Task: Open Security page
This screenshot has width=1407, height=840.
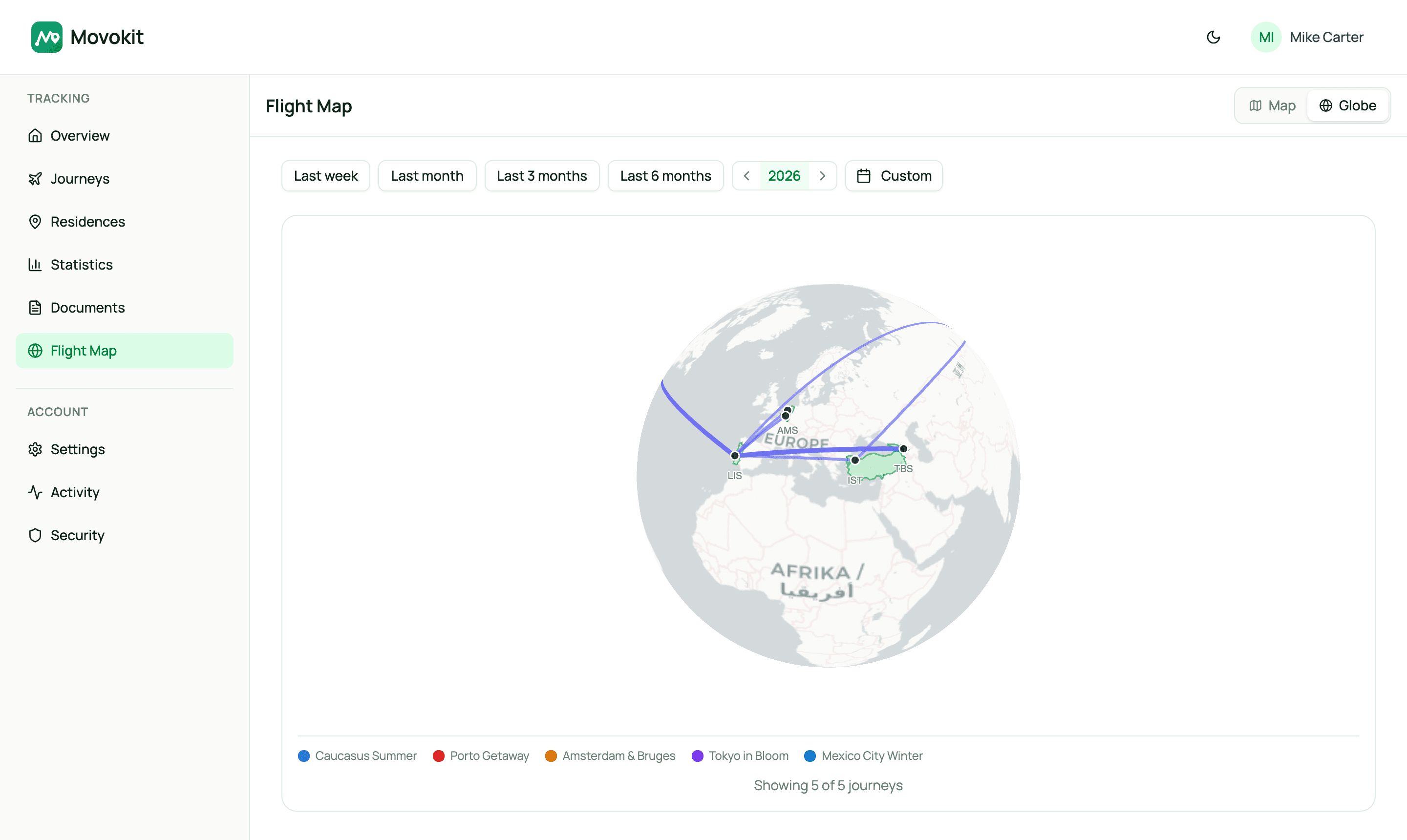Action: [x=125, y=535]
